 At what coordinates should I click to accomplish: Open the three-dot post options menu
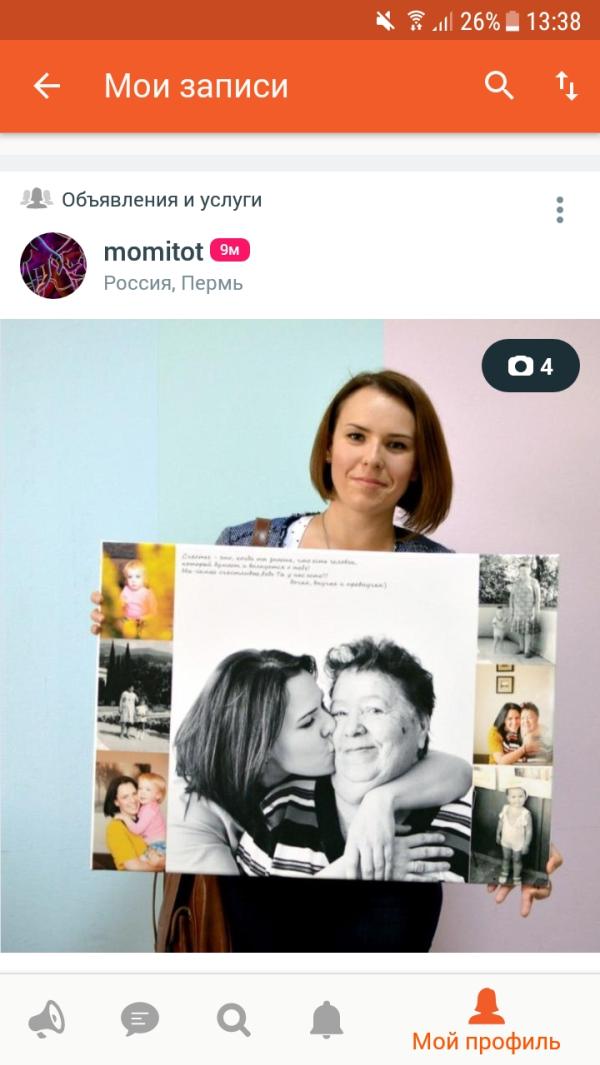click(x=560, y=210)
